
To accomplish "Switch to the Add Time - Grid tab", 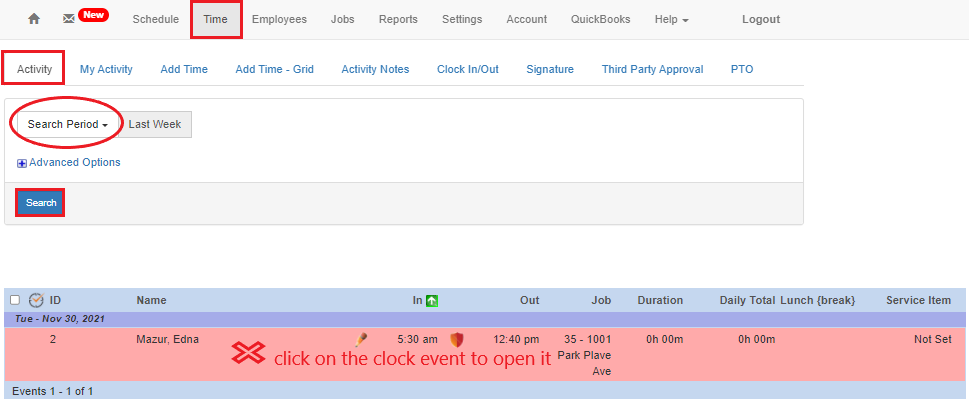I will [274, 69].
